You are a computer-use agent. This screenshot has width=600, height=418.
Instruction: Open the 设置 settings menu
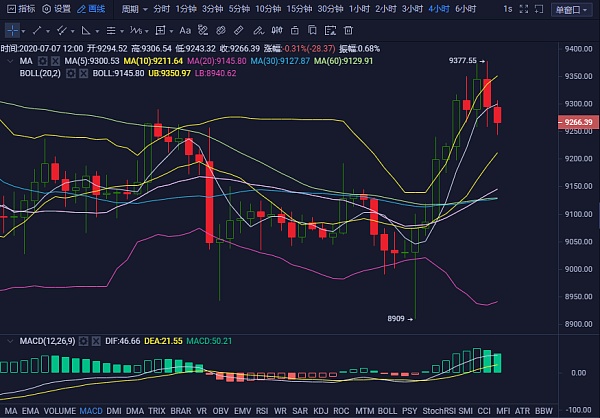coord(56,9)
